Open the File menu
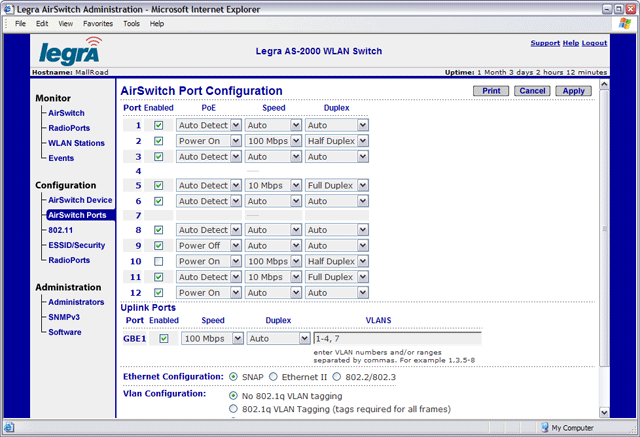Viewport: 640px width, 437px height. coord(20,24)
